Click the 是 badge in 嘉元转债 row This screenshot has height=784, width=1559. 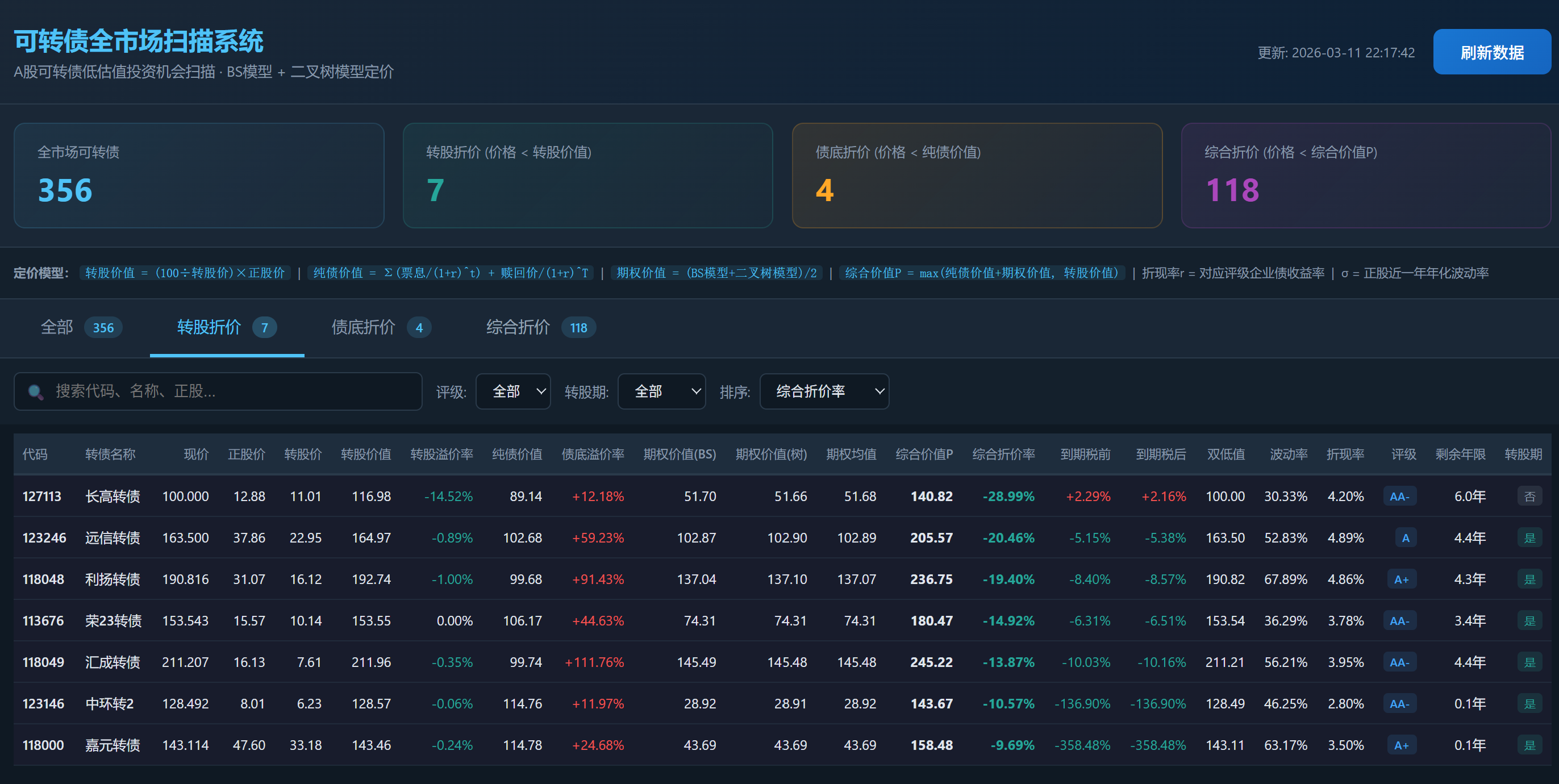pyautogui.click(x=1529, y=745)
